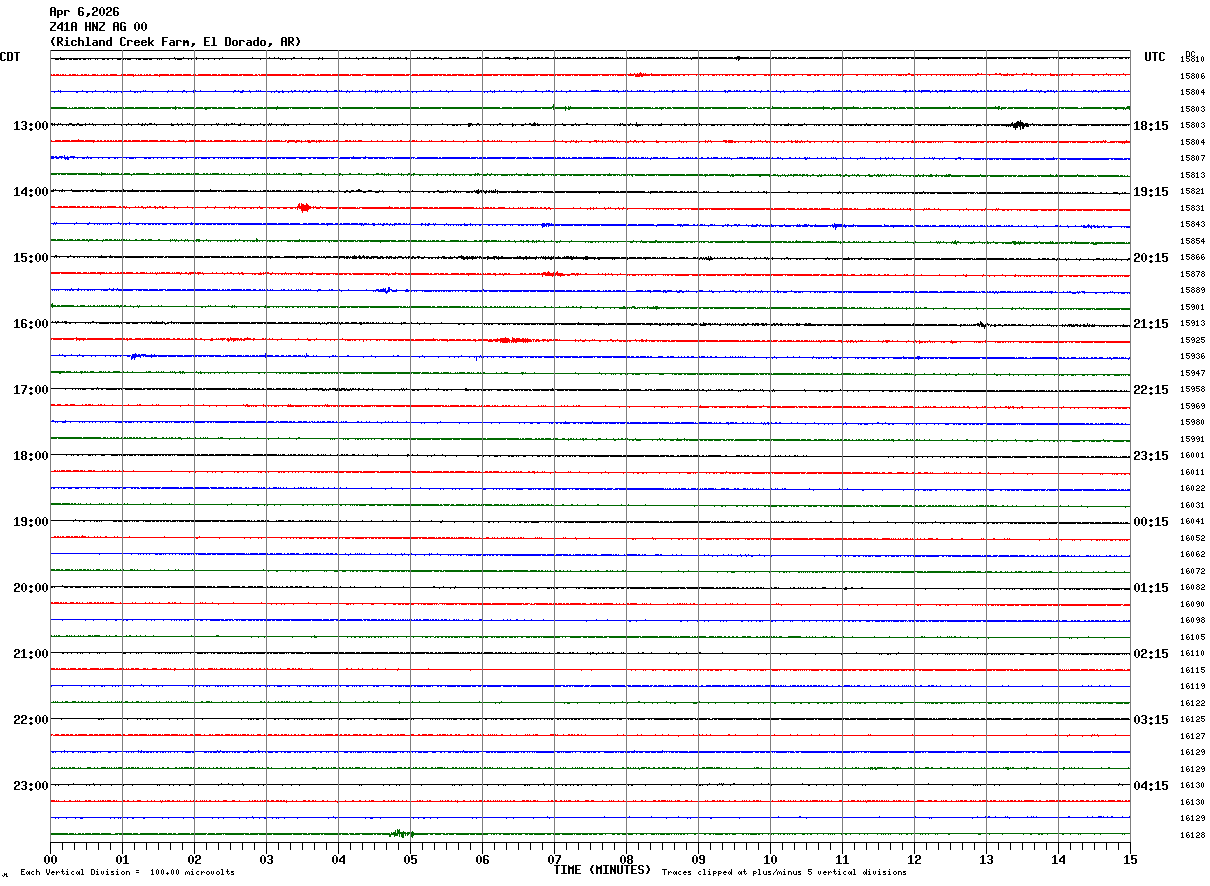Image resolution: width=1210 pixels, height=886 pixels.
Task: Click the 19:15 UTC time label
Action: click(x=1151, y=192)
